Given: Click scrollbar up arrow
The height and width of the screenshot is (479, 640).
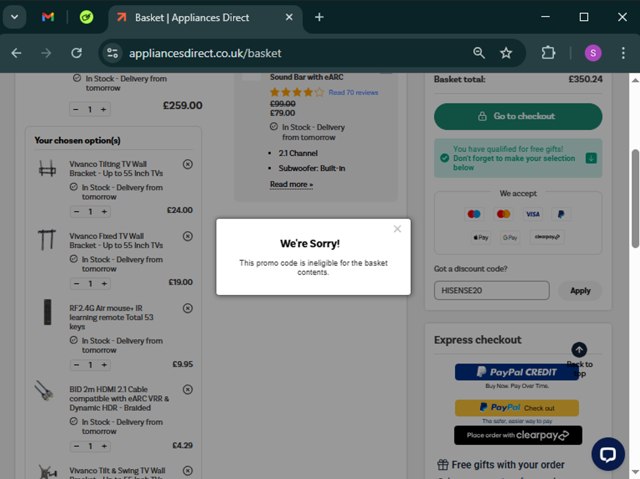Looking at the screenshot, I should coord(635,80).
